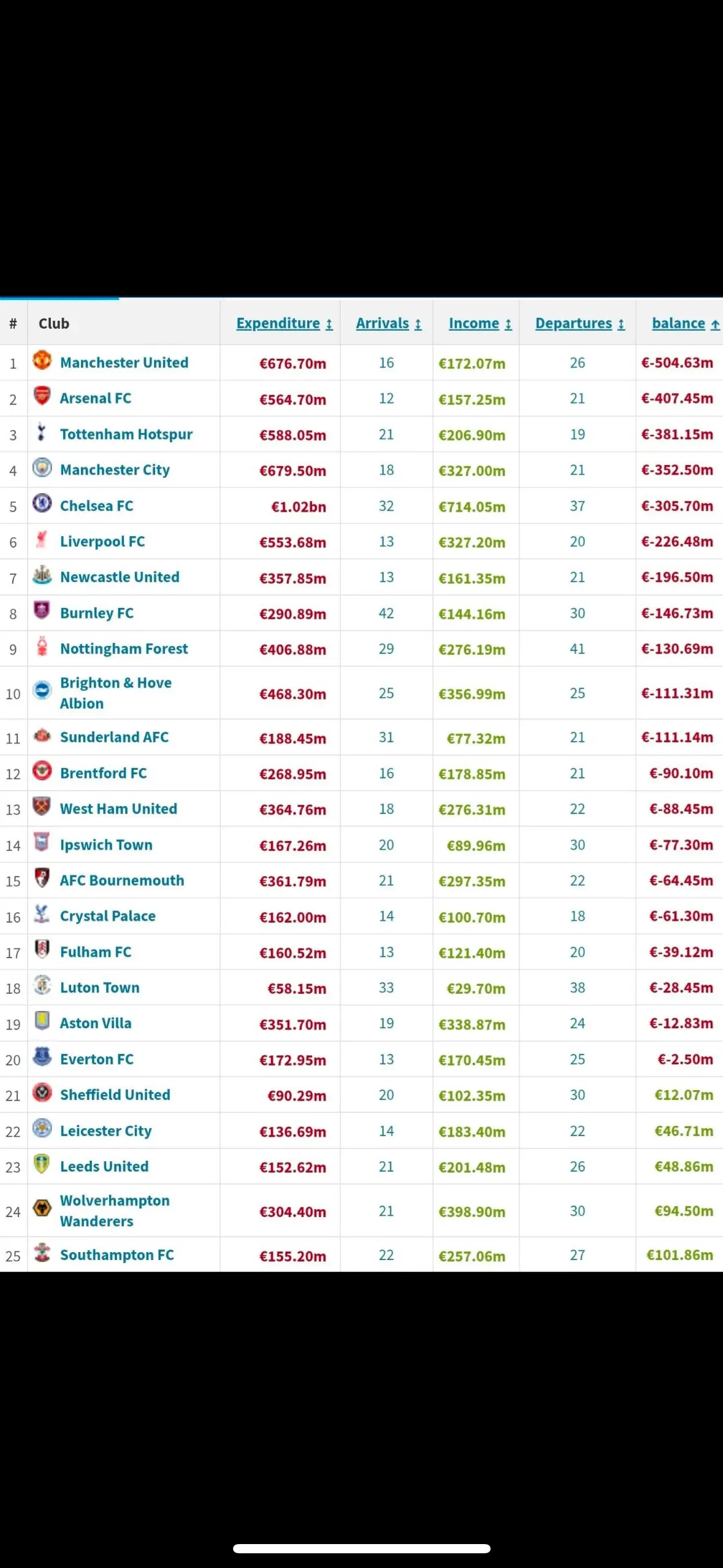Open Luton Town departures count 38

pos(577,988)
